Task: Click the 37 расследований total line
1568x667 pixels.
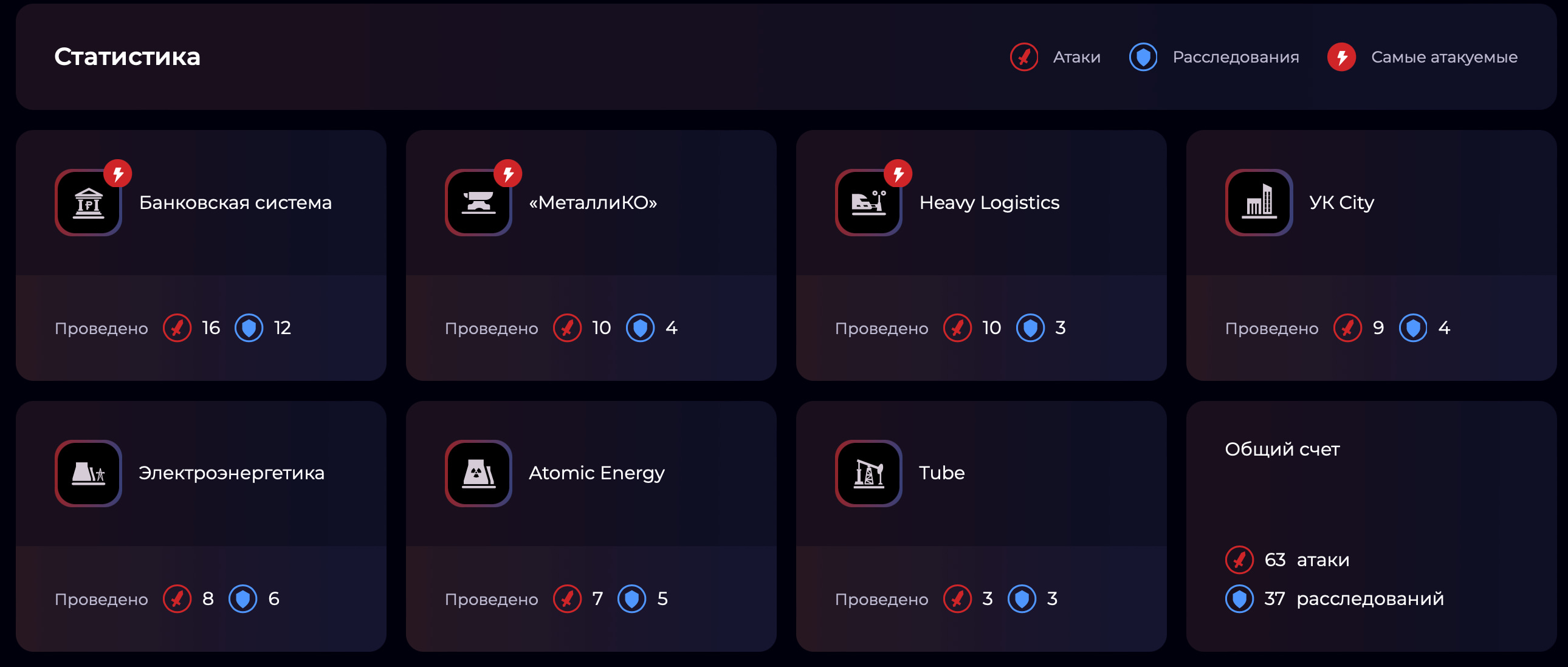Action: coord(1353,599)
